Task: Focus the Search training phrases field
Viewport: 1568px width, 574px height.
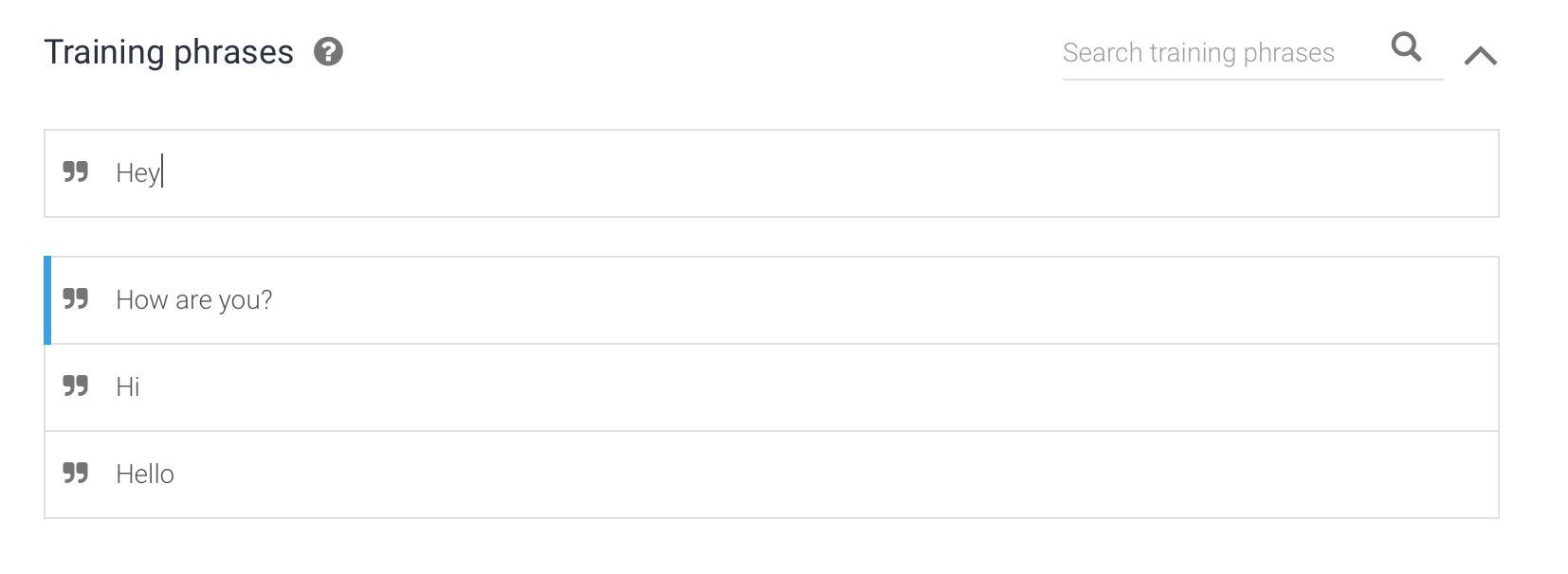Action: coord(1220,52)
